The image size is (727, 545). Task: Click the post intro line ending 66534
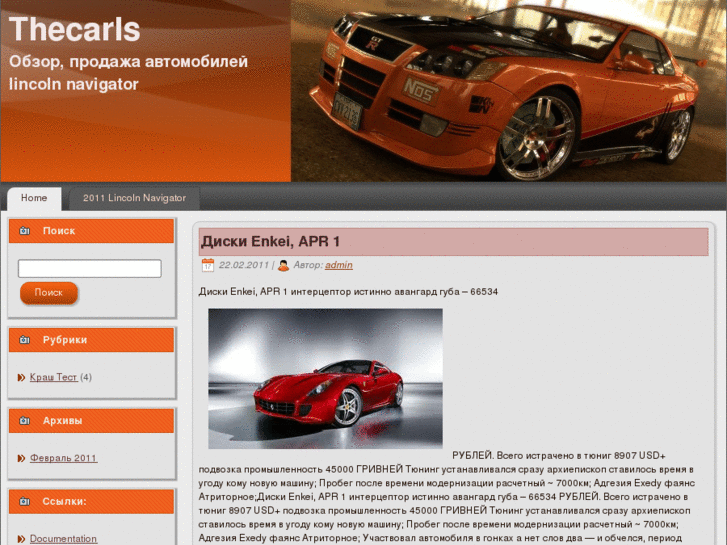(348, 292)
